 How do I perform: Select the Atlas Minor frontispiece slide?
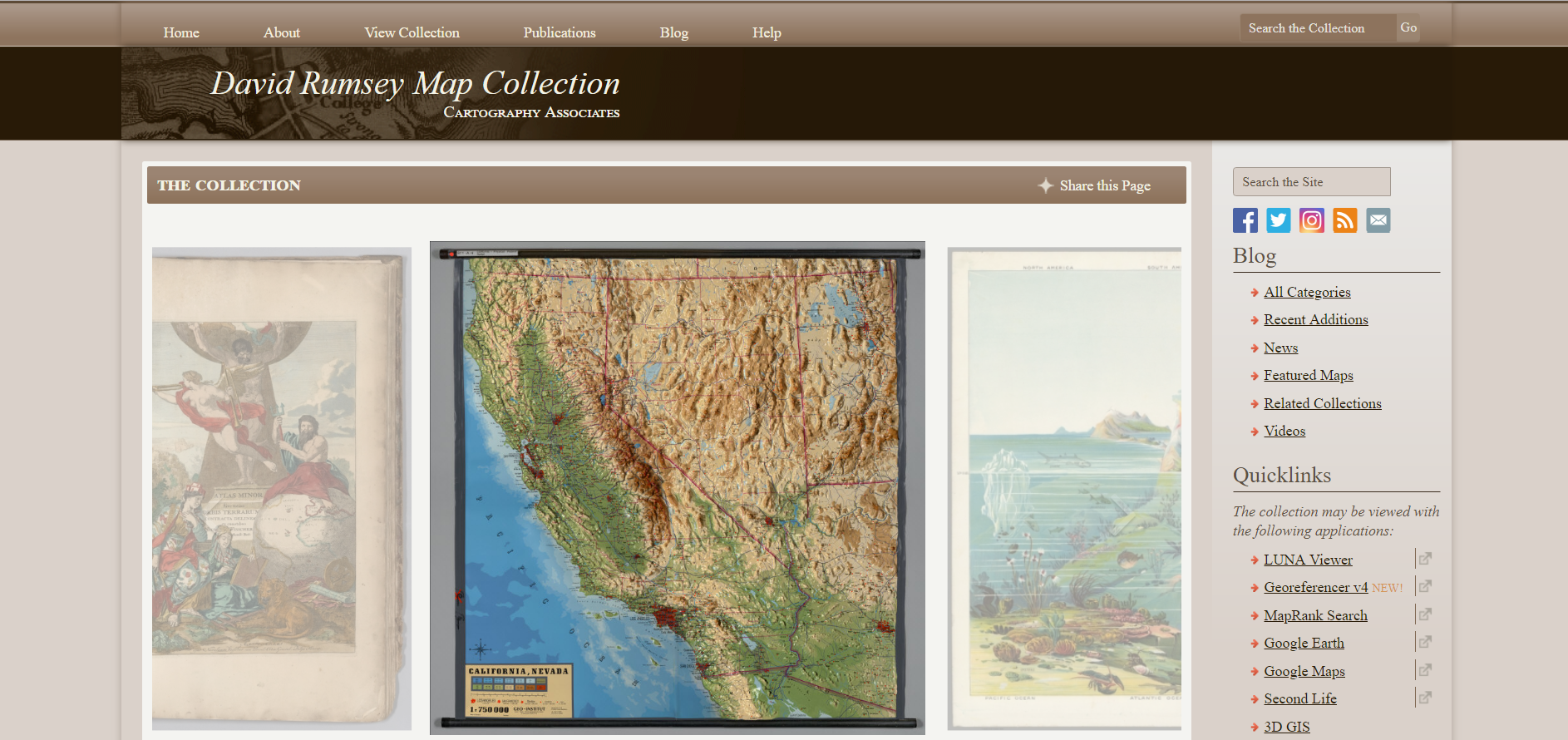pos(281,489)
